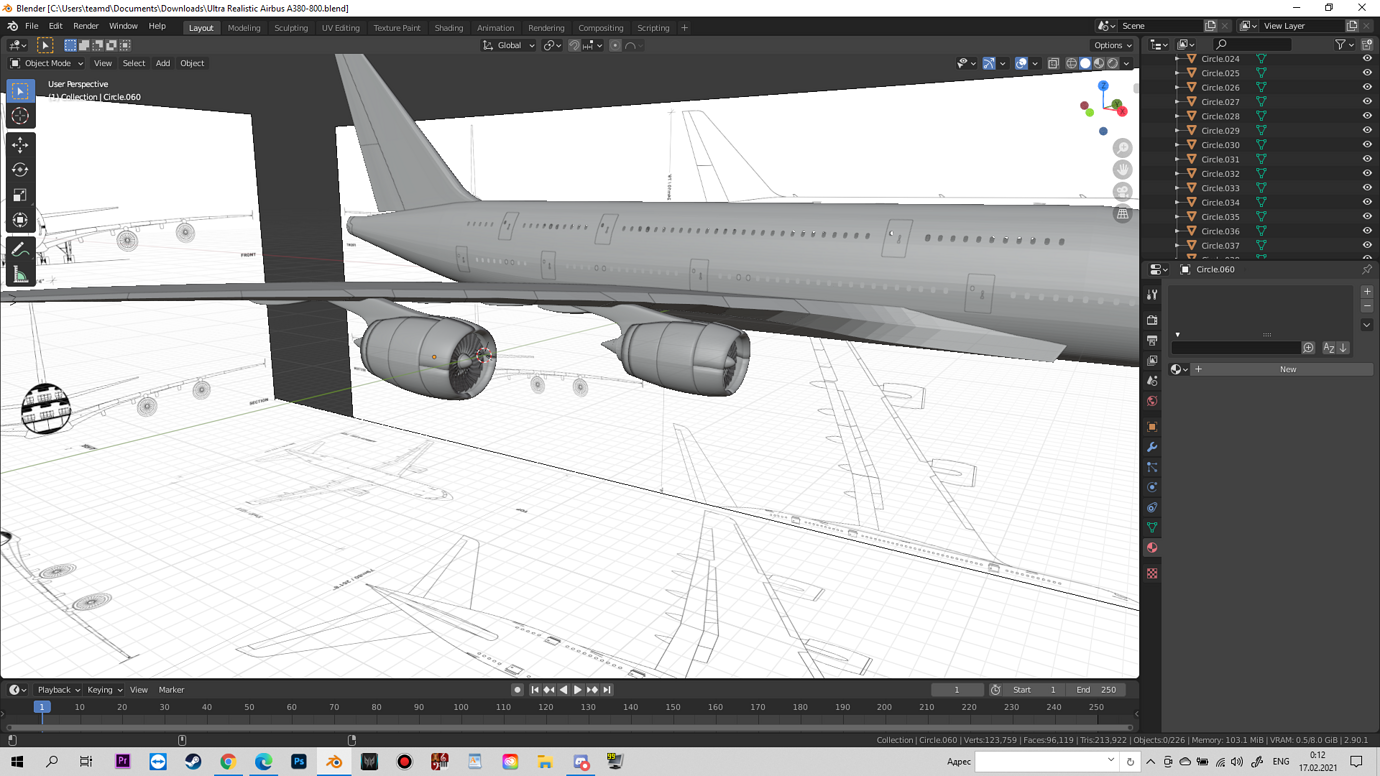Open Texture Properties with the checker icon
1380x776 pixels.
click(1151, 572)
